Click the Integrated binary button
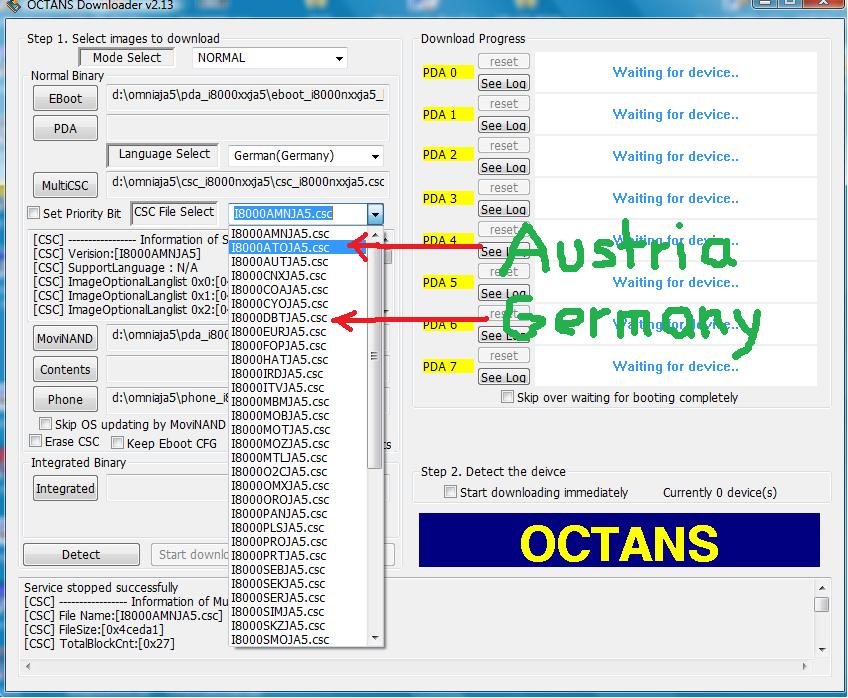Screen dimensions: 848x698 65,489
